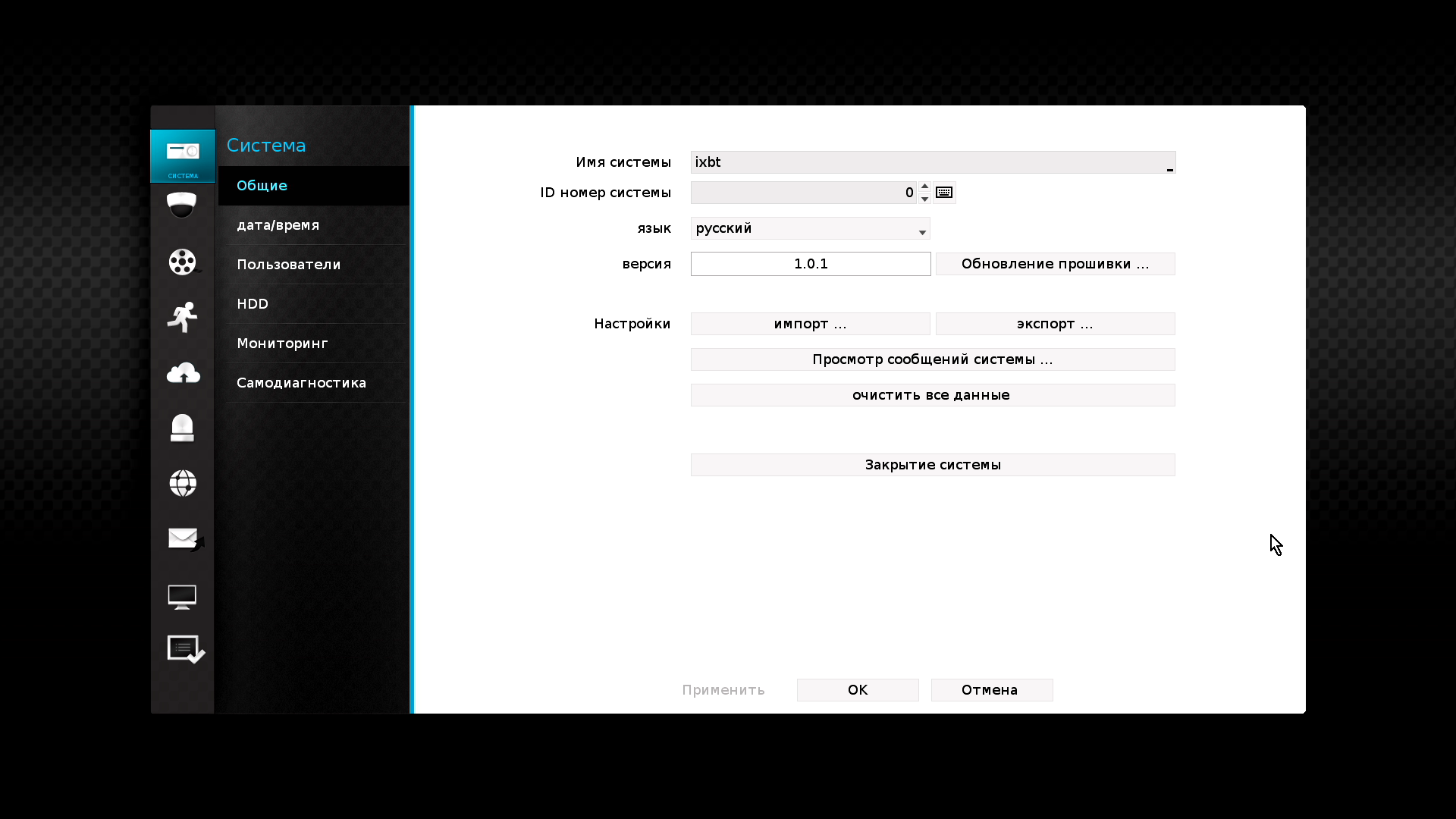Open the camera settings dome icon
This screenshot has width=1456, height=819.
[x=182, y=205]
